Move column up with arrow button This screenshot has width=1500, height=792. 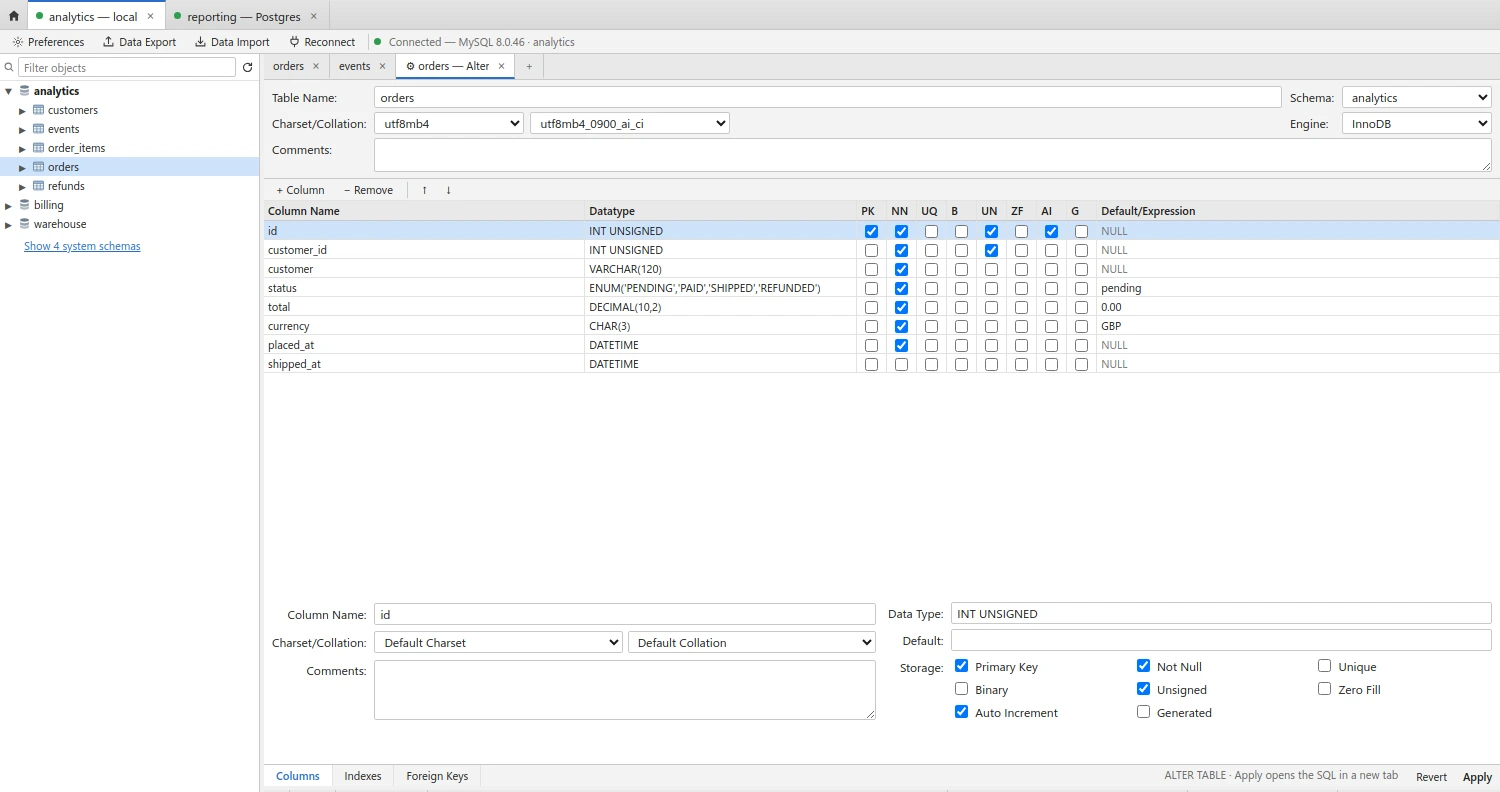click(x=424, y=190)
